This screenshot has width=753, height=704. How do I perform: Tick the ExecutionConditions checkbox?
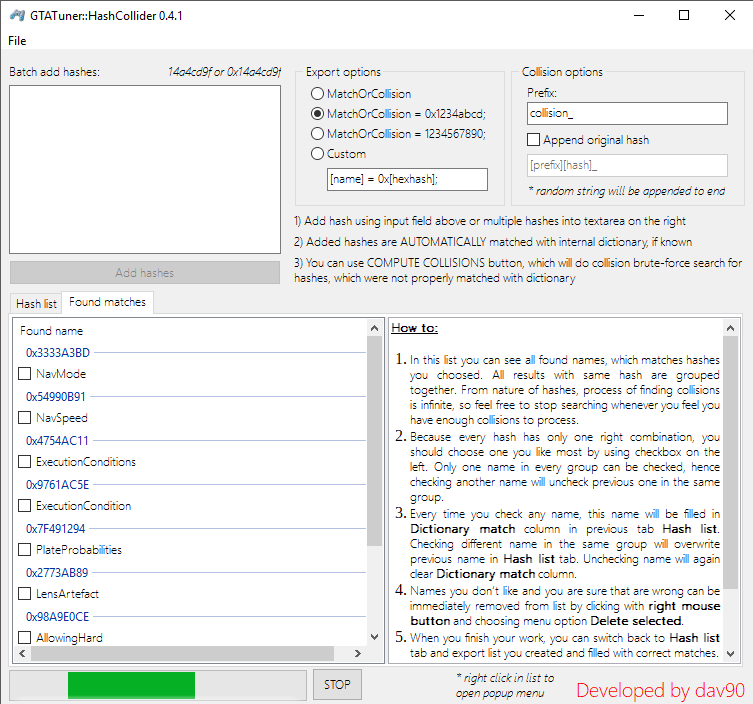[x=24, y=461]
